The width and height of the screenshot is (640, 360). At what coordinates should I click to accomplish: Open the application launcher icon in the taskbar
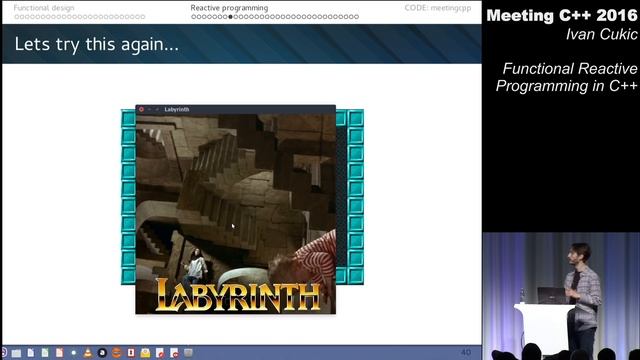[x=3, y=352]
